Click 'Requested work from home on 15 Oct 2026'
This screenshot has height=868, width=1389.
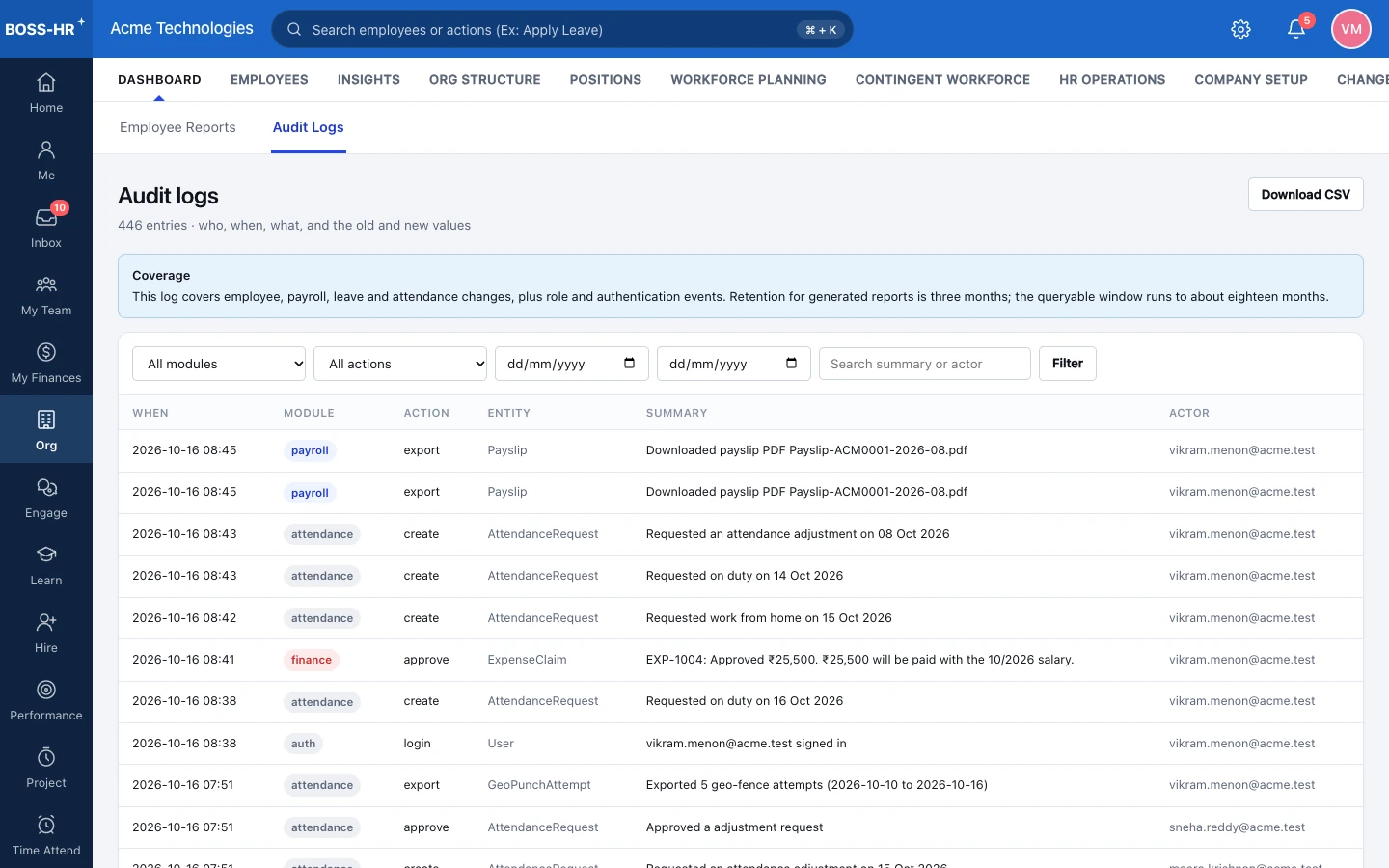[x=769, y=618]
